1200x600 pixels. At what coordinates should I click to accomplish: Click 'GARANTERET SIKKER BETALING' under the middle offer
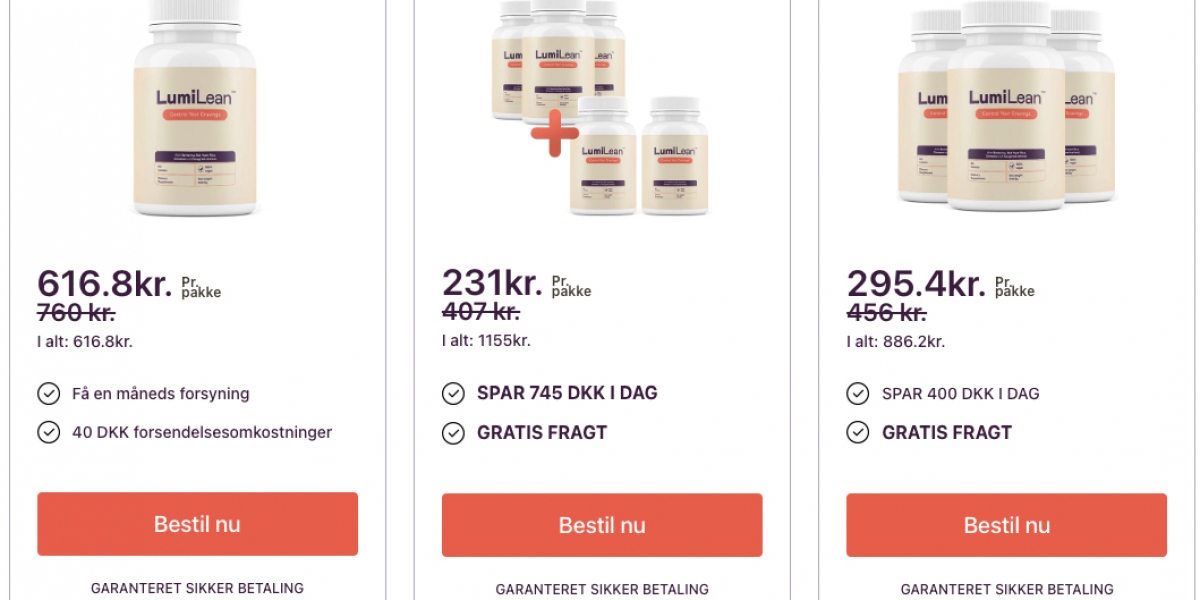(x=602, y=589)
